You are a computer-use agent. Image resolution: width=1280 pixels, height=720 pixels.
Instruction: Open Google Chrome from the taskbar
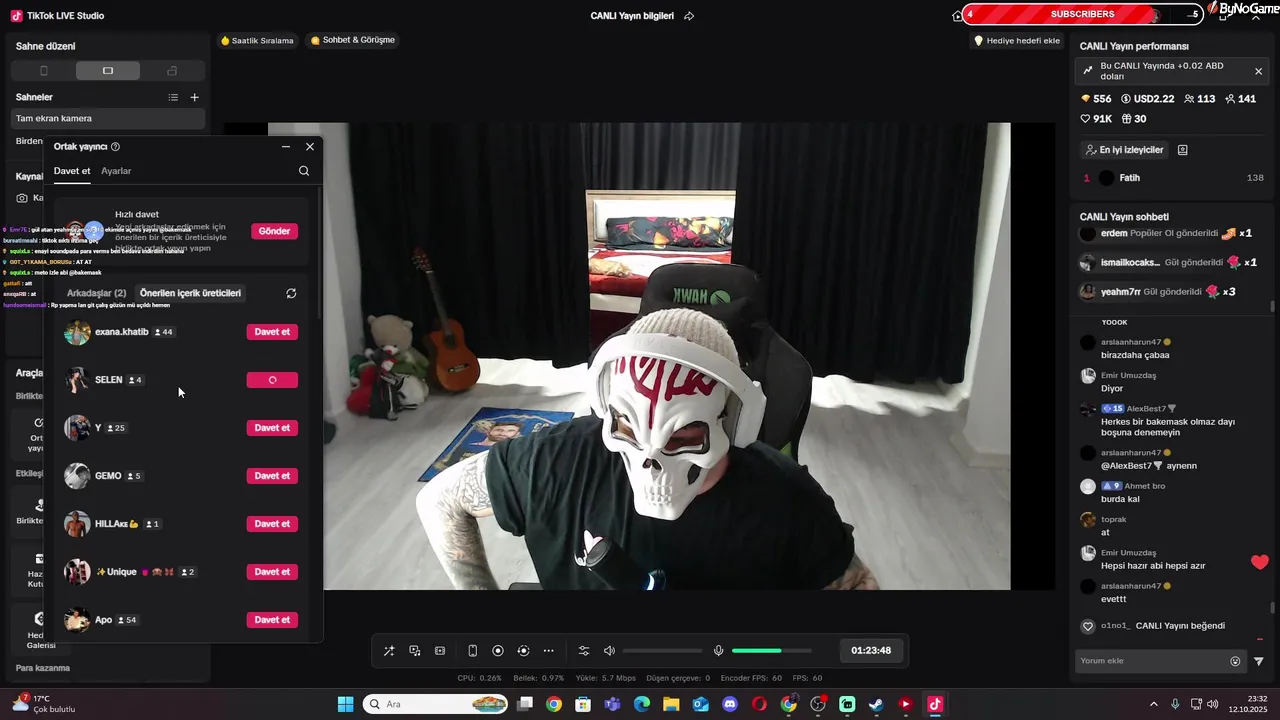click(554, 704)
